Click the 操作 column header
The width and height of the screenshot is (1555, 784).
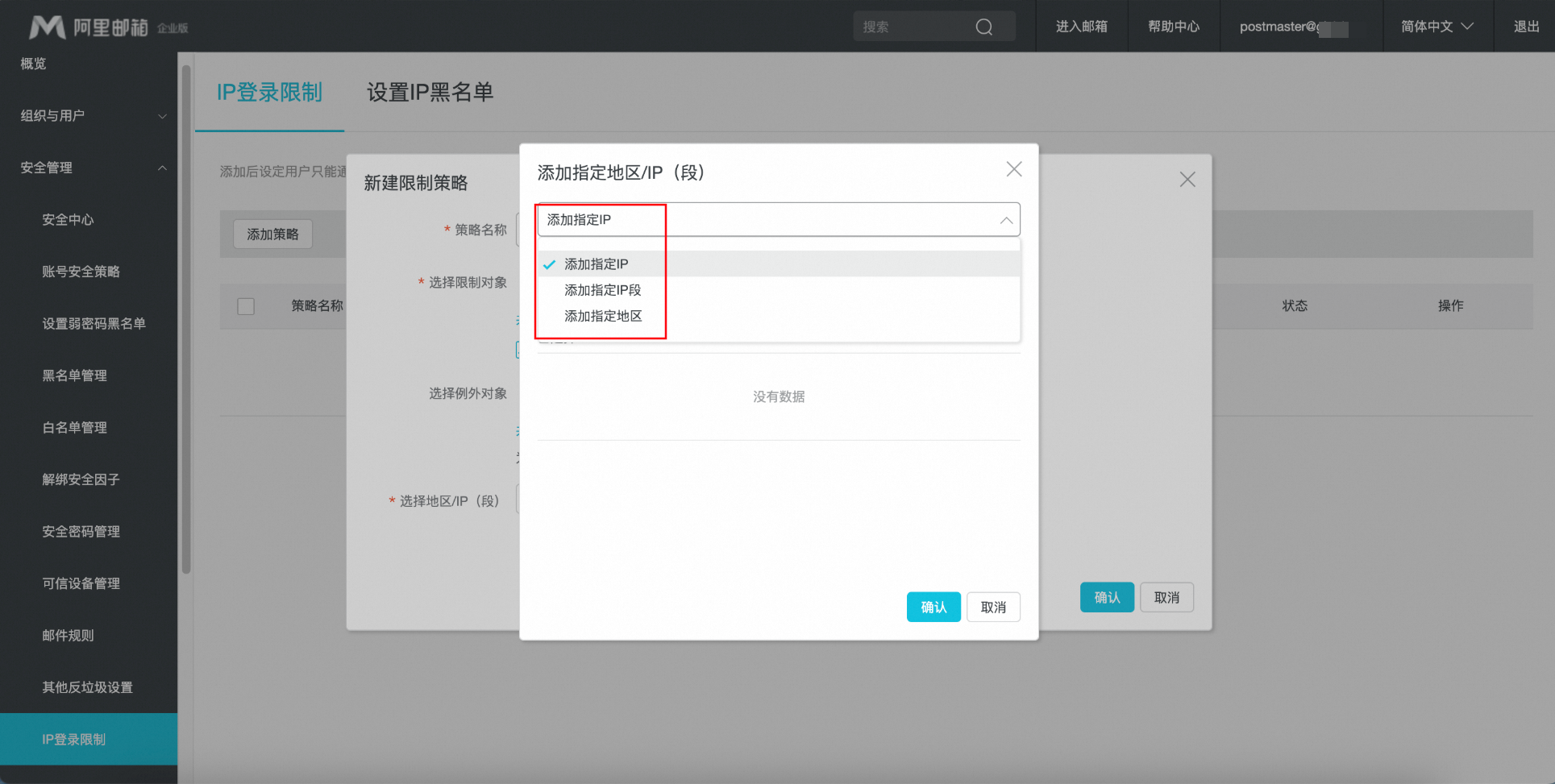[1450, 306]
